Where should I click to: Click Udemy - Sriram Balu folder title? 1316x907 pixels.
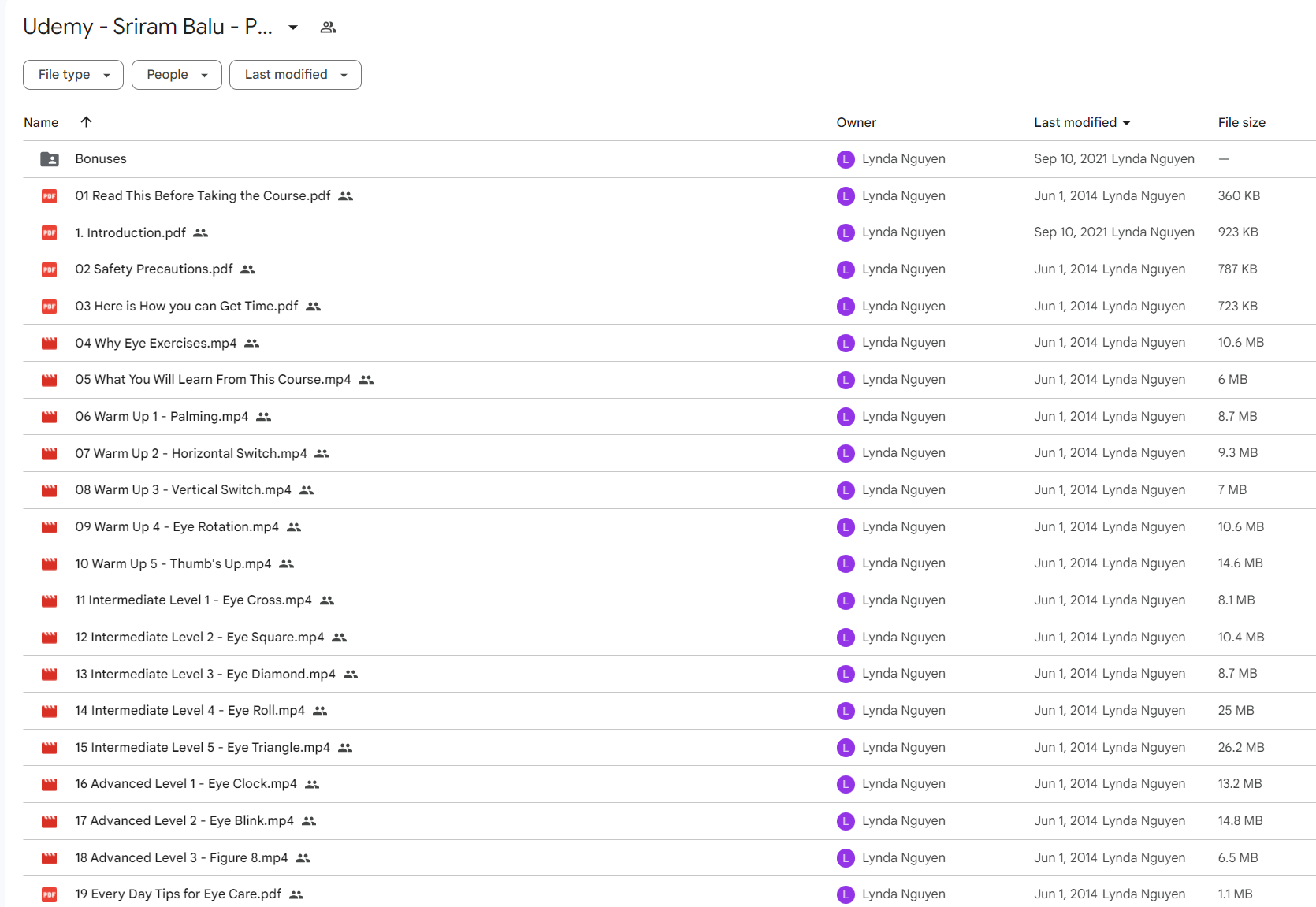coord(147,27)
